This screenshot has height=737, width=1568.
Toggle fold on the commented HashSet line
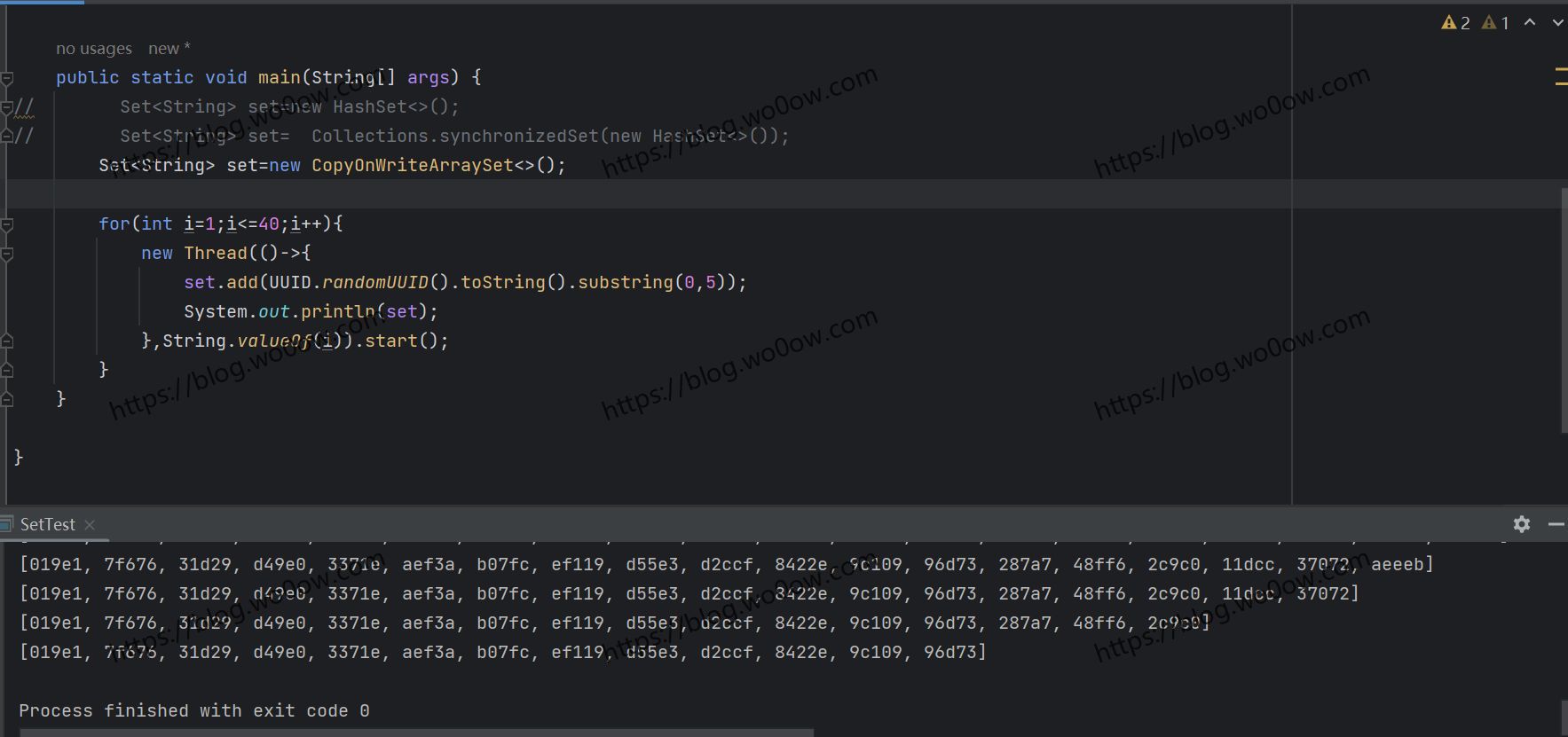(x=7, y=107)
